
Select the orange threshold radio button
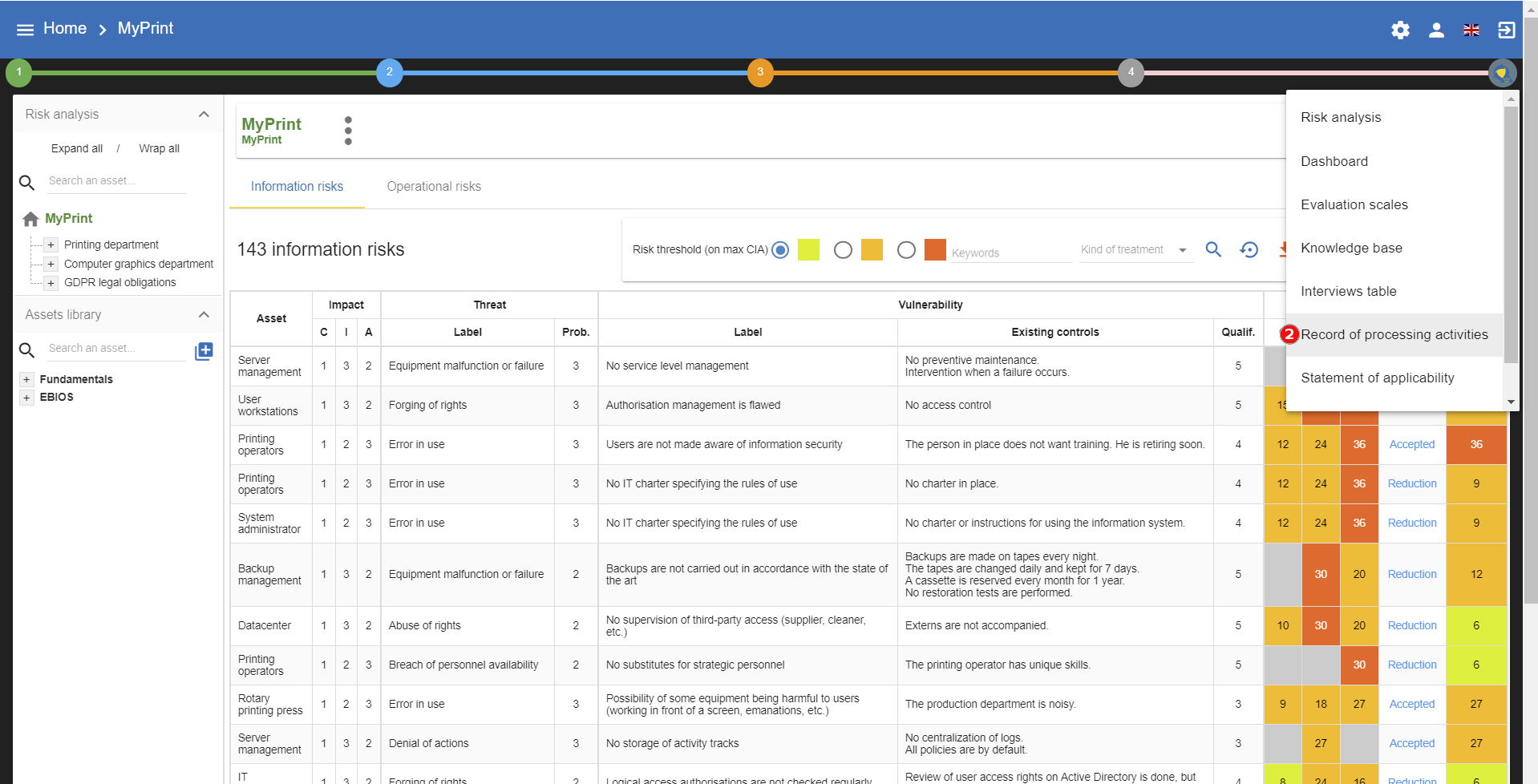[843, 250]
